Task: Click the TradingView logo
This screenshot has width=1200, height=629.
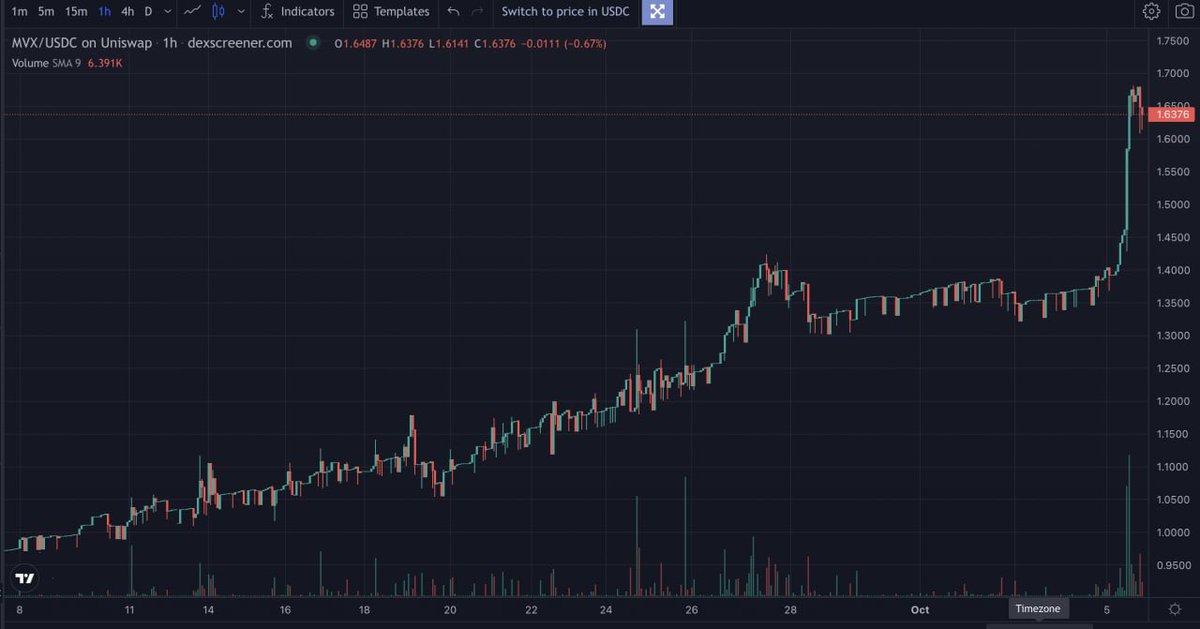Action: tap(24, 578)
